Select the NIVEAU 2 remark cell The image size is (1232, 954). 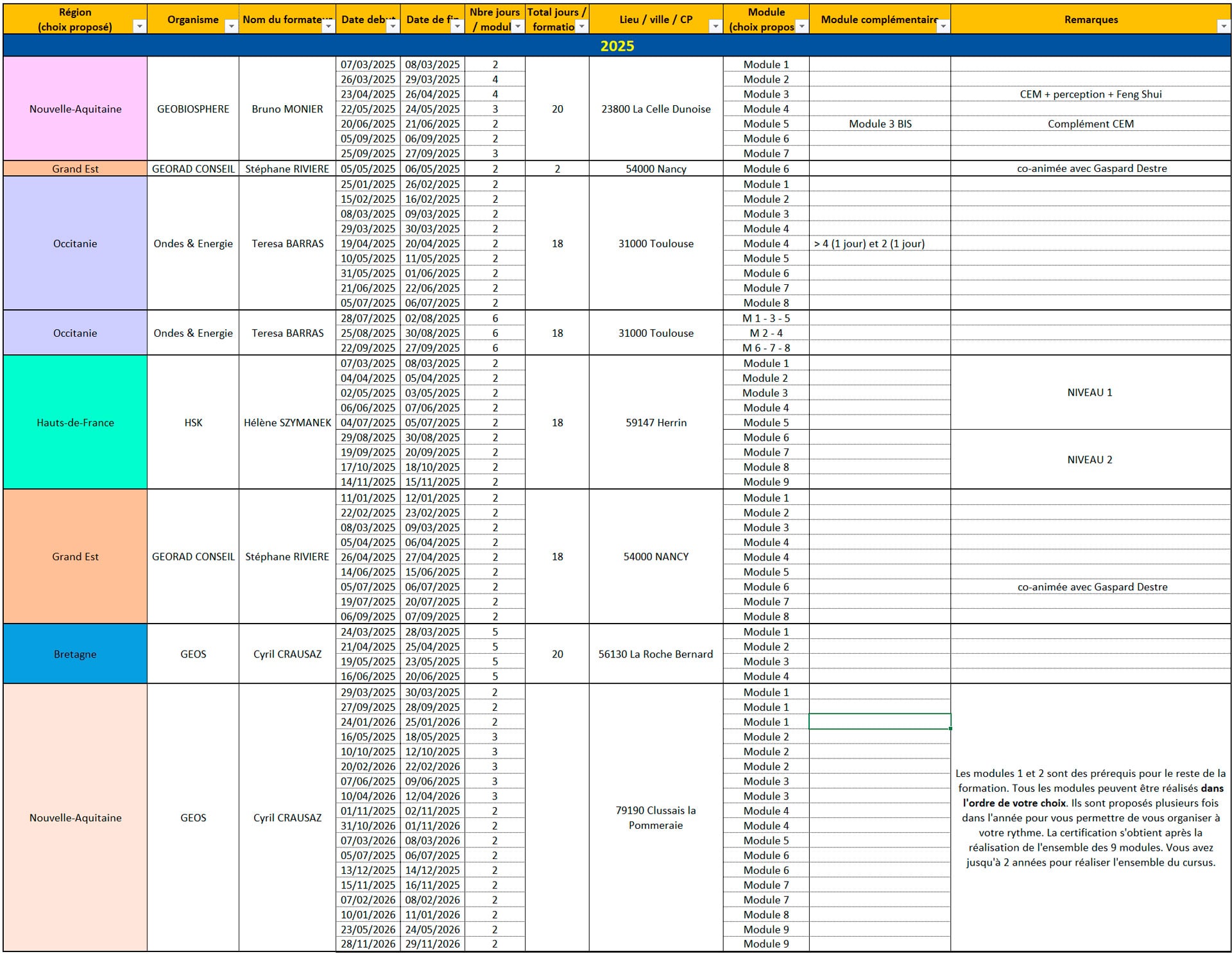click(1091, 459)
